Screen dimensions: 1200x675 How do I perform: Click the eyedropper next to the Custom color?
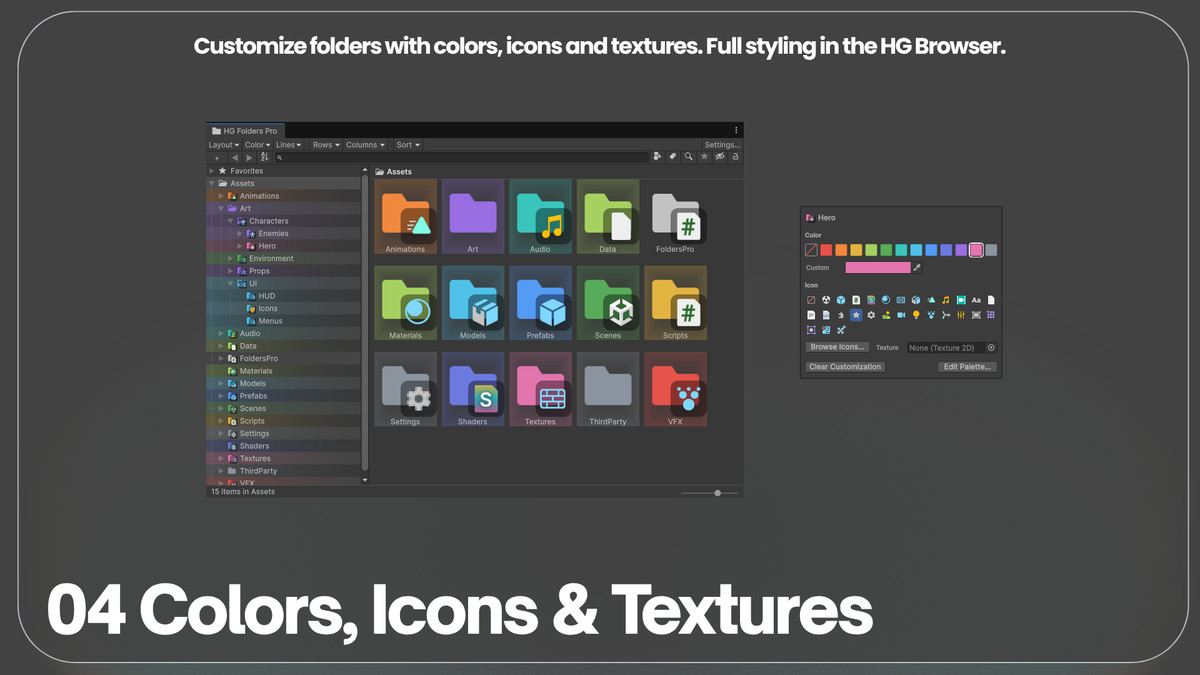click(x=917, y=268)
